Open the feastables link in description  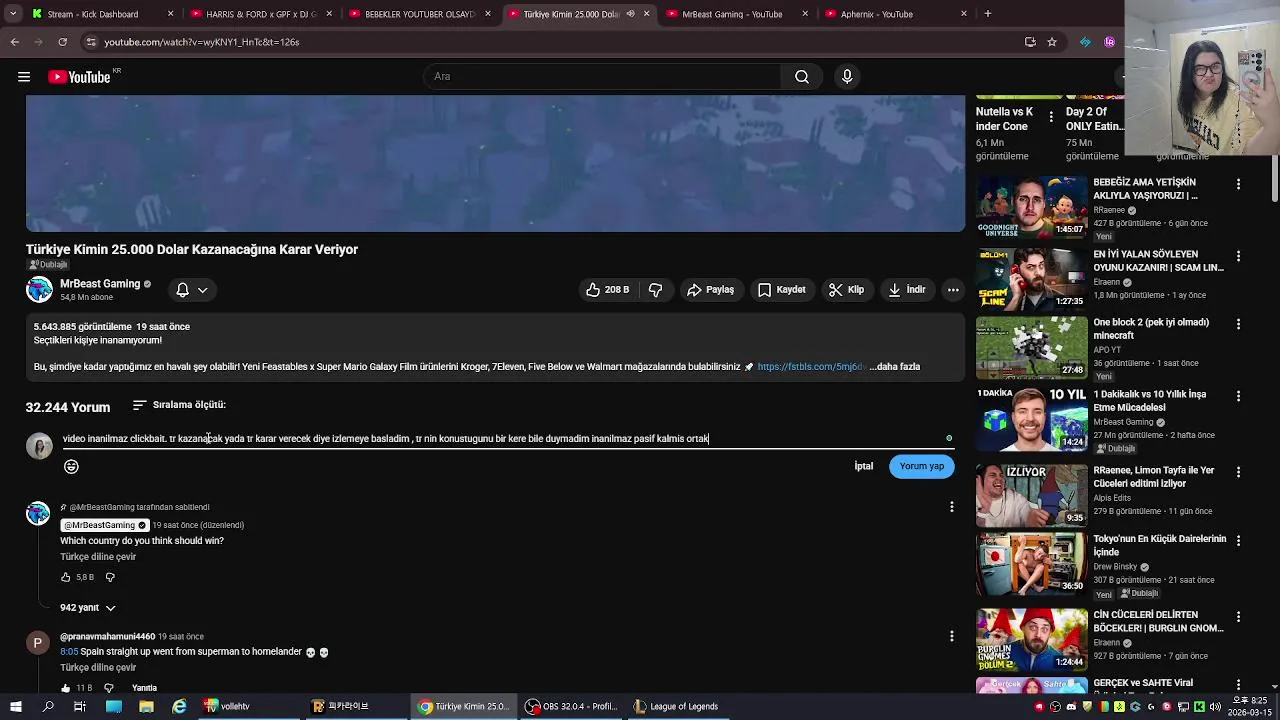click(x=811, y=367)
